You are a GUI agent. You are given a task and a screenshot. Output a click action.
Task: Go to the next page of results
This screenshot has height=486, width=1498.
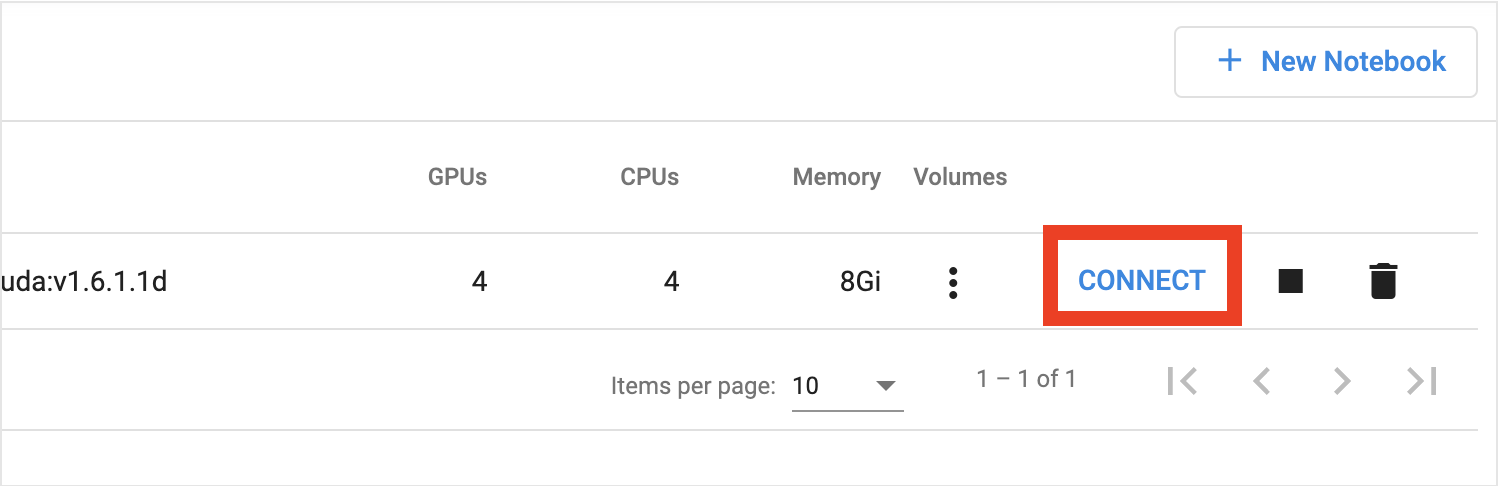(x=1342, y=381)
